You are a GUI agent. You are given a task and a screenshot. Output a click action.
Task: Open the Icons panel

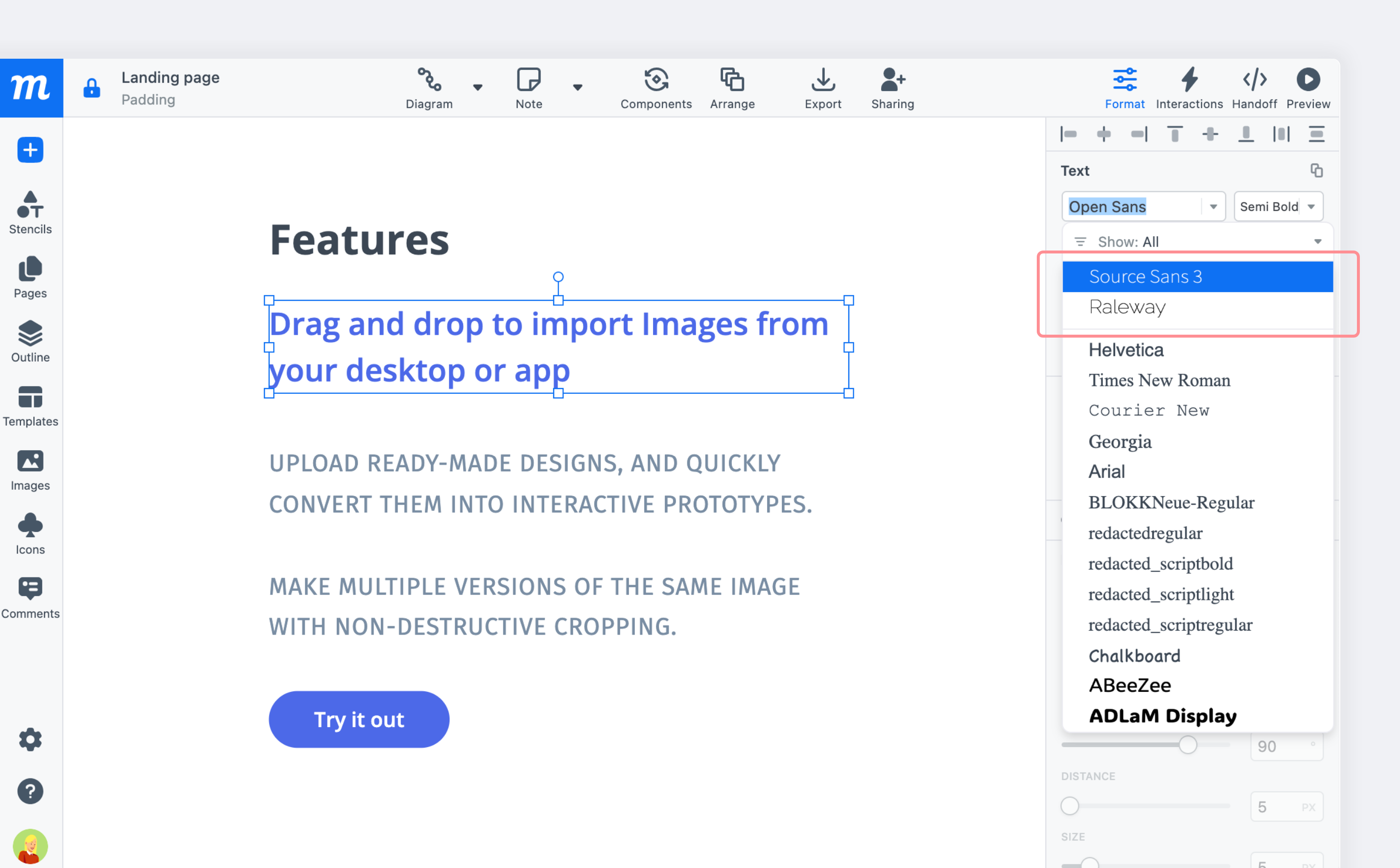pos(30,534)
